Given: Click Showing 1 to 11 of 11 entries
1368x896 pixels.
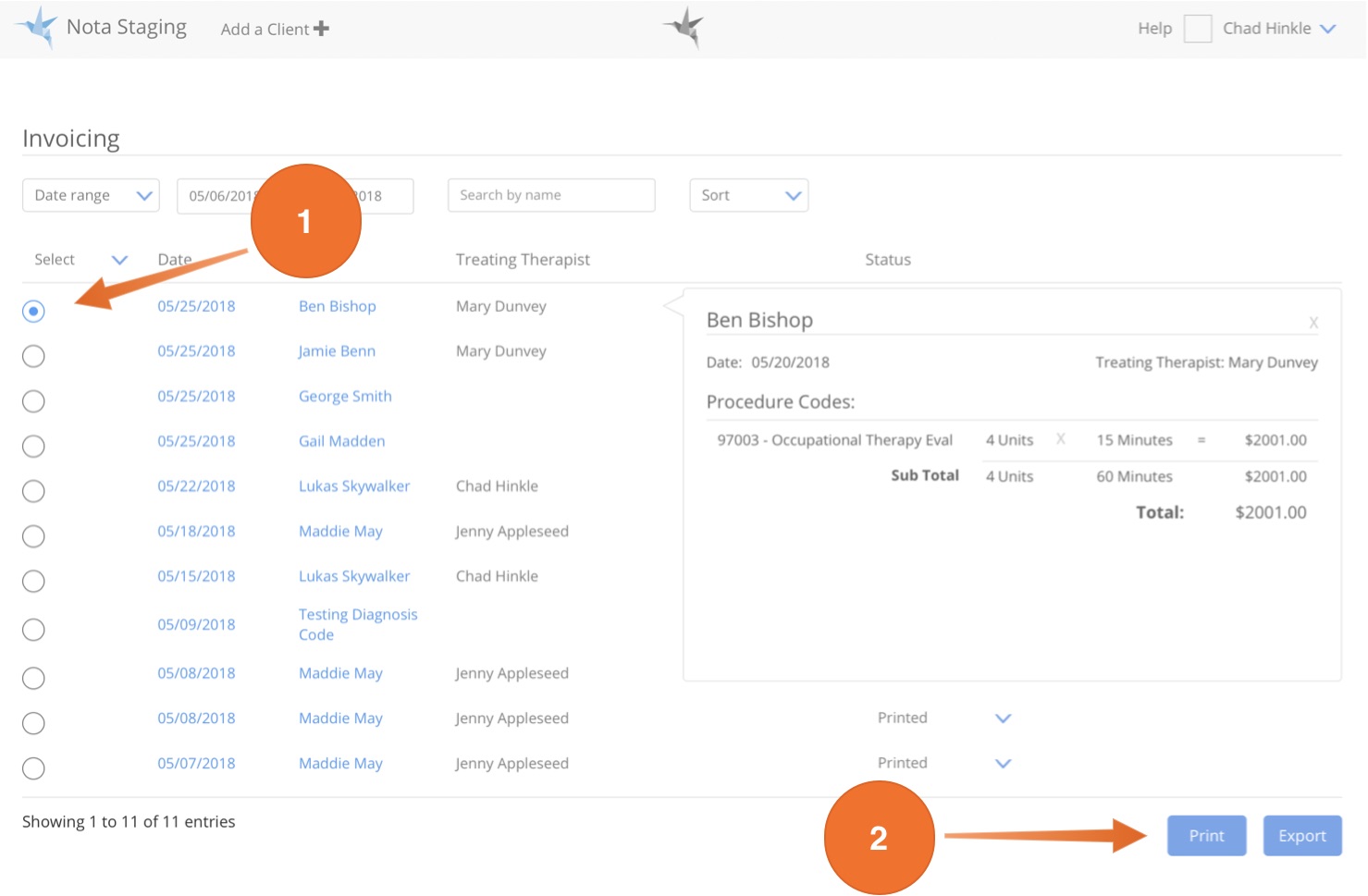Looking at the screenshot, I should [129, 822].
